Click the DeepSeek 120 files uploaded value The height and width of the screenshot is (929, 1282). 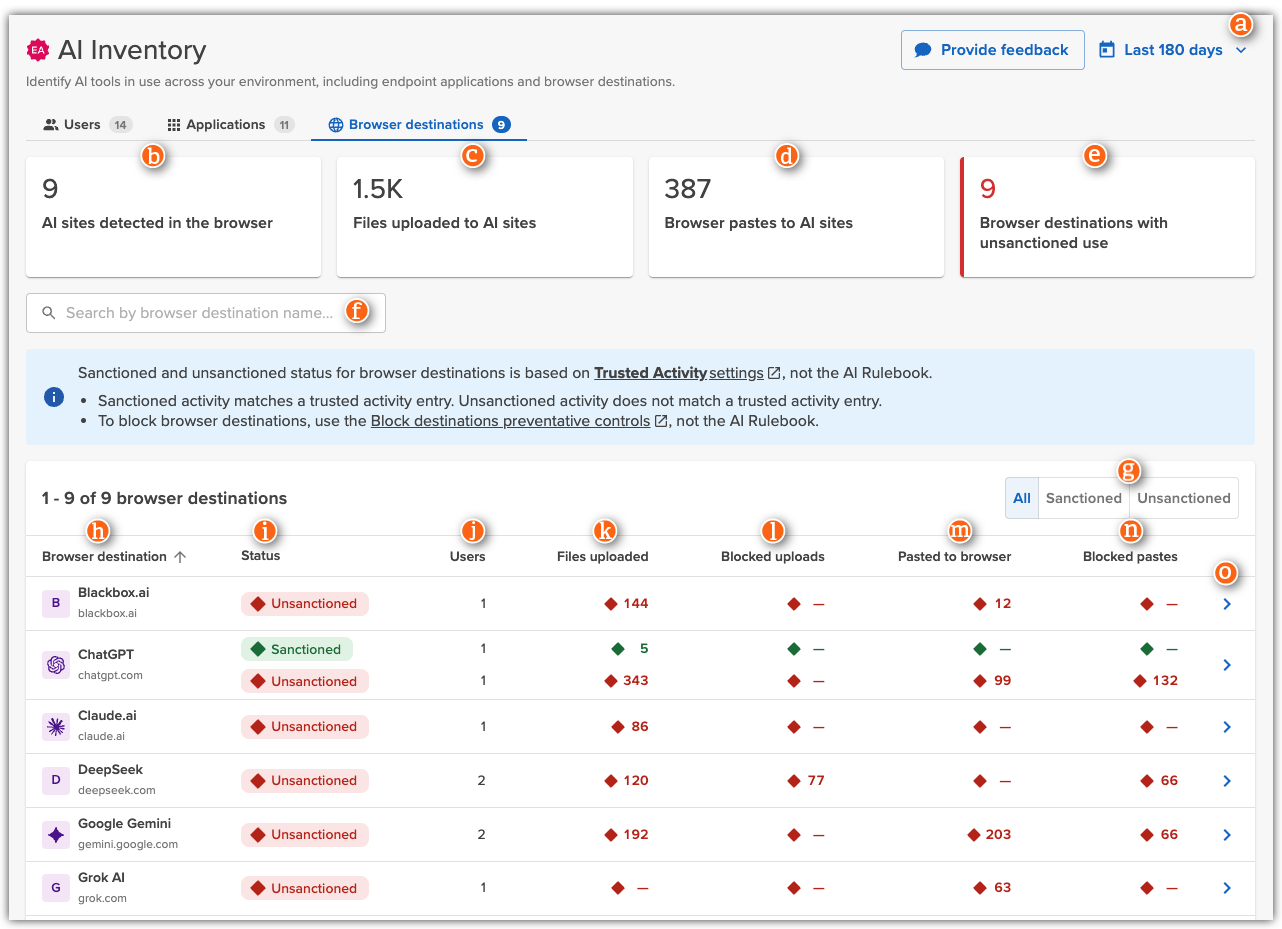636,780
